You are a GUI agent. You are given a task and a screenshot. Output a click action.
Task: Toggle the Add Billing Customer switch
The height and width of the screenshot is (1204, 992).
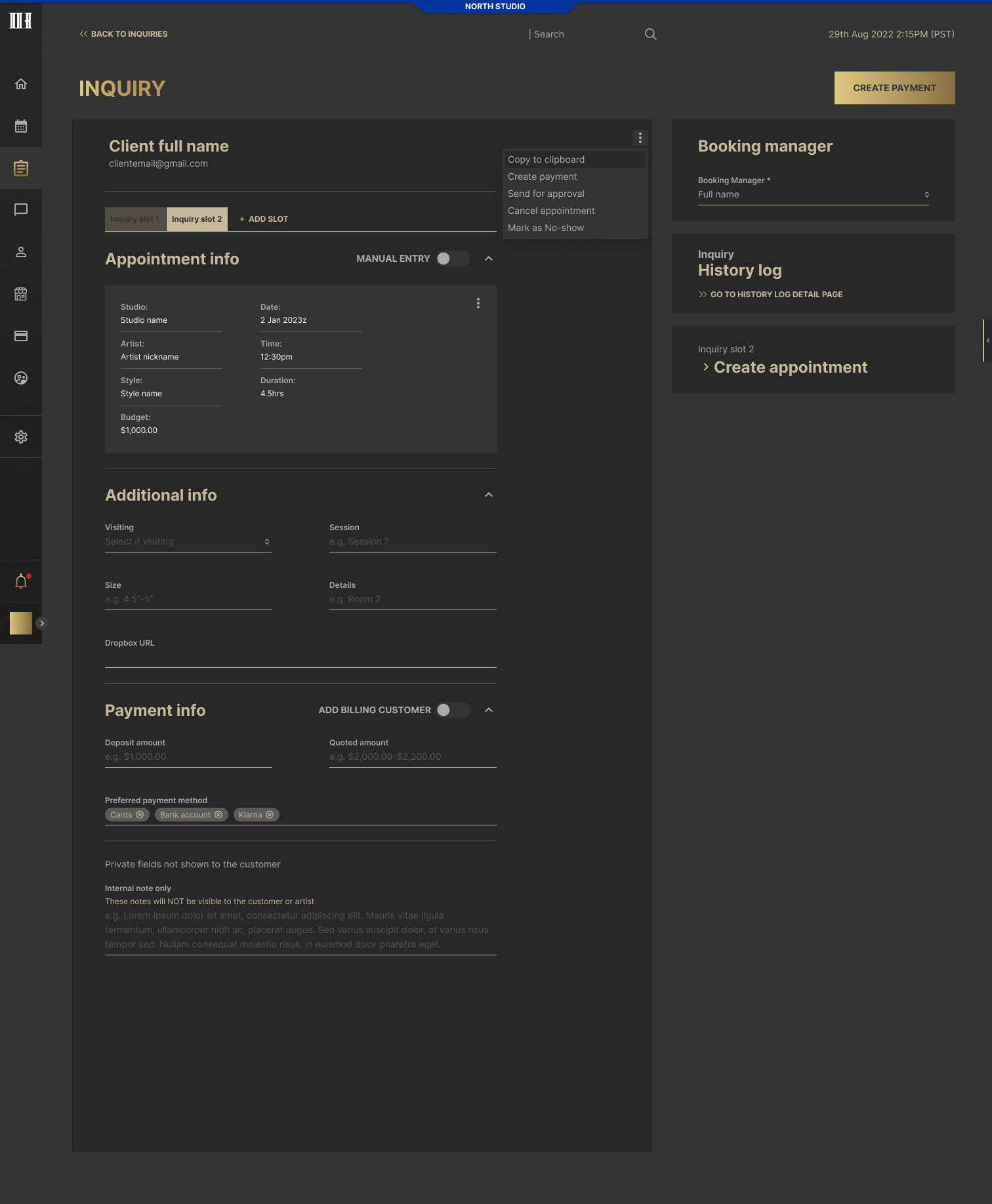click(x=453, y=710)
